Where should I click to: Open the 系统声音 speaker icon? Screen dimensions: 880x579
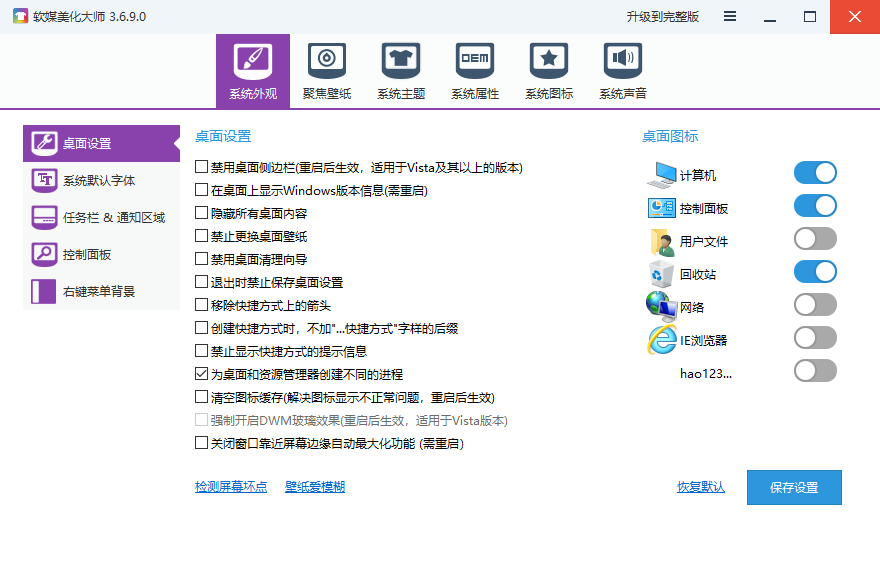click(622, 62)
